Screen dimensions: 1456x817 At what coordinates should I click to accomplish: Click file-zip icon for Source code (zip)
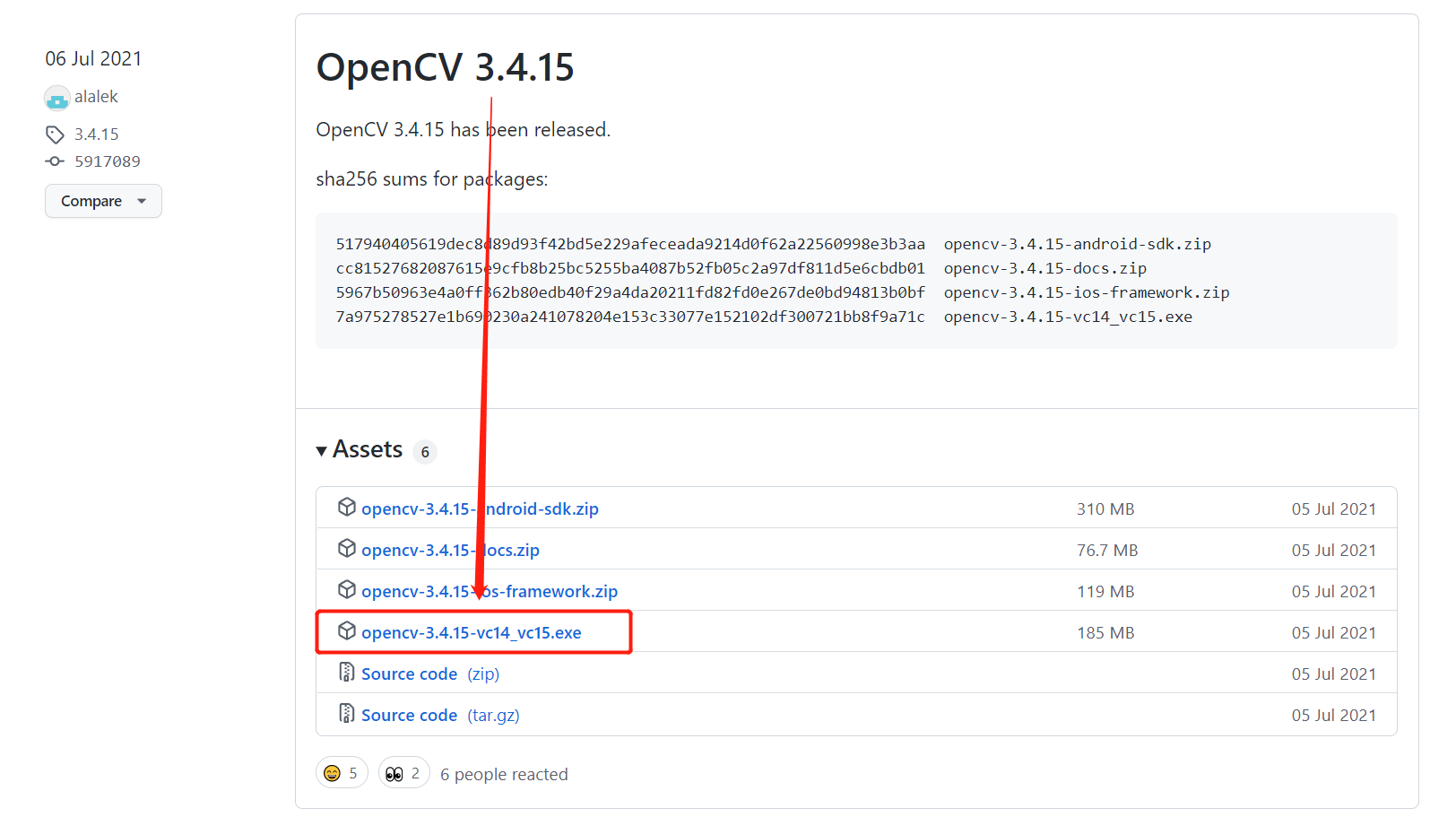click(347, 673)
